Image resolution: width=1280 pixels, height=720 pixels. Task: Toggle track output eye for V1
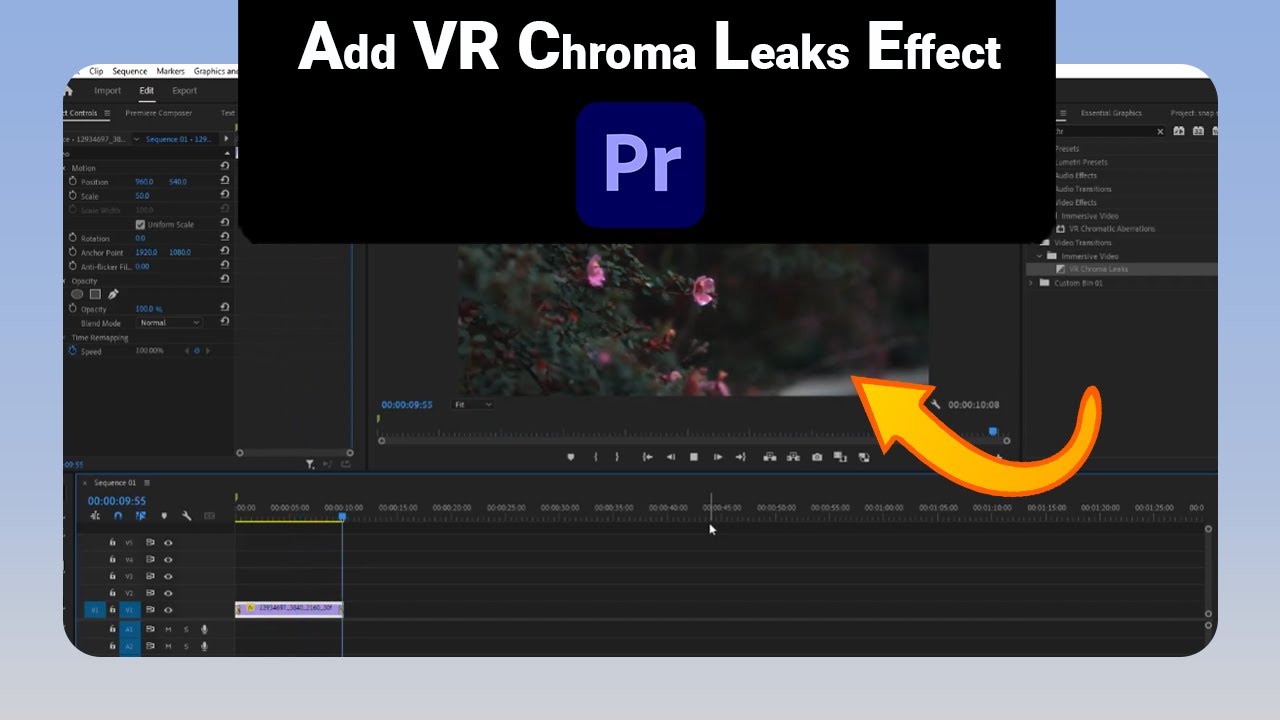(x=168, y=610)
